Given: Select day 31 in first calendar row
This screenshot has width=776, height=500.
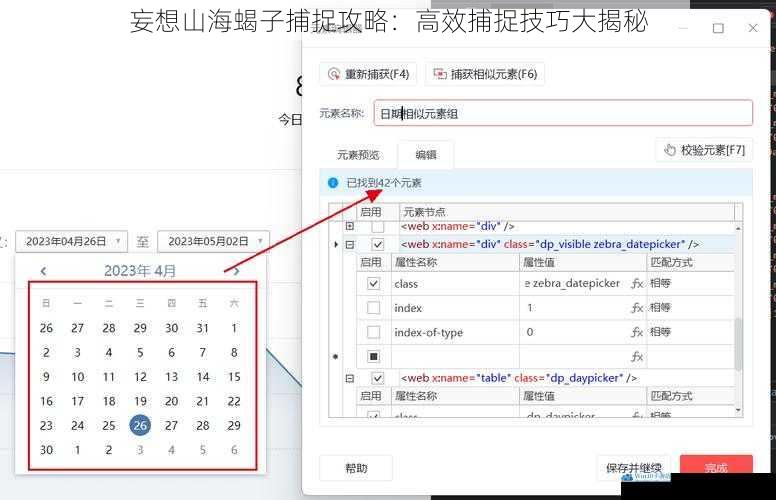Looking at the screenshot, I should click(x=203, y=328).
